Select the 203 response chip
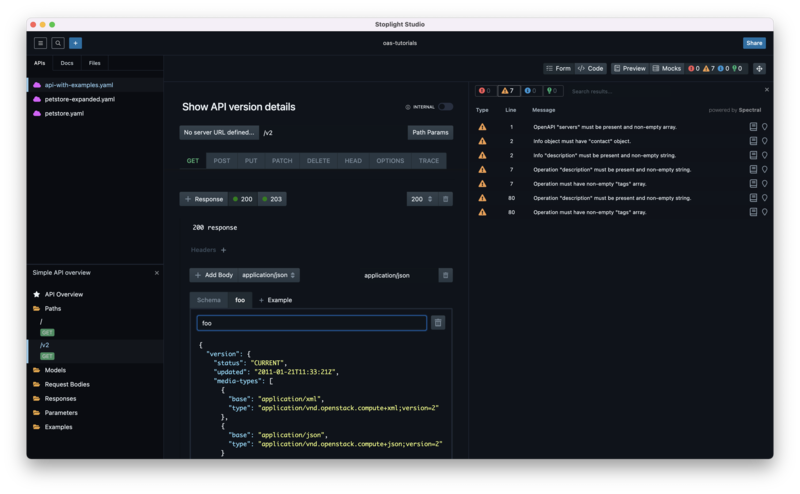The height and width of the screenshot is (494, 800). (x=272, y=199)
